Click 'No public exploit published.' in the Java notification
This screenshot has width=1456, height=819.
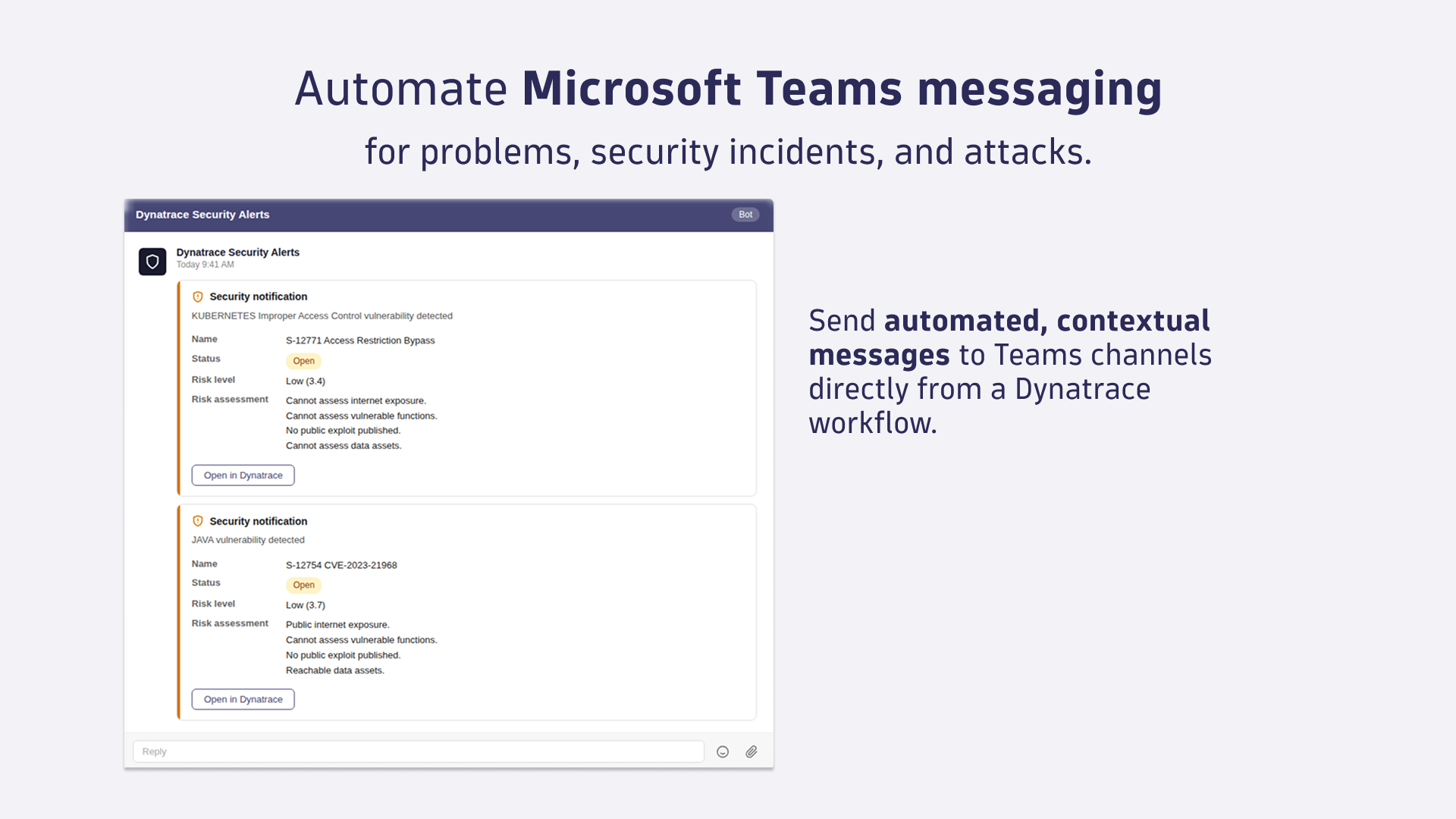click(x=343, y=655)
